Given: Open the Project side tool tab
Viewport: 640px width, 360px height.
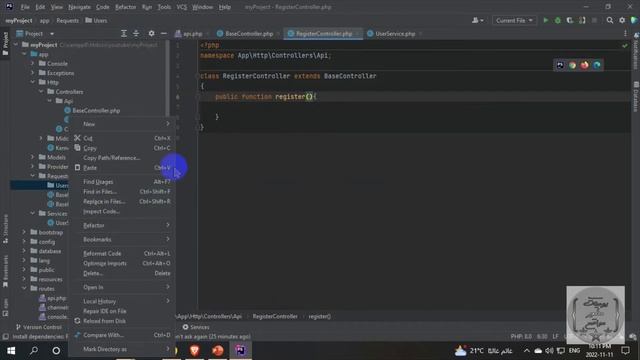Looking at the screenshot, I should (x=5, y=44).
